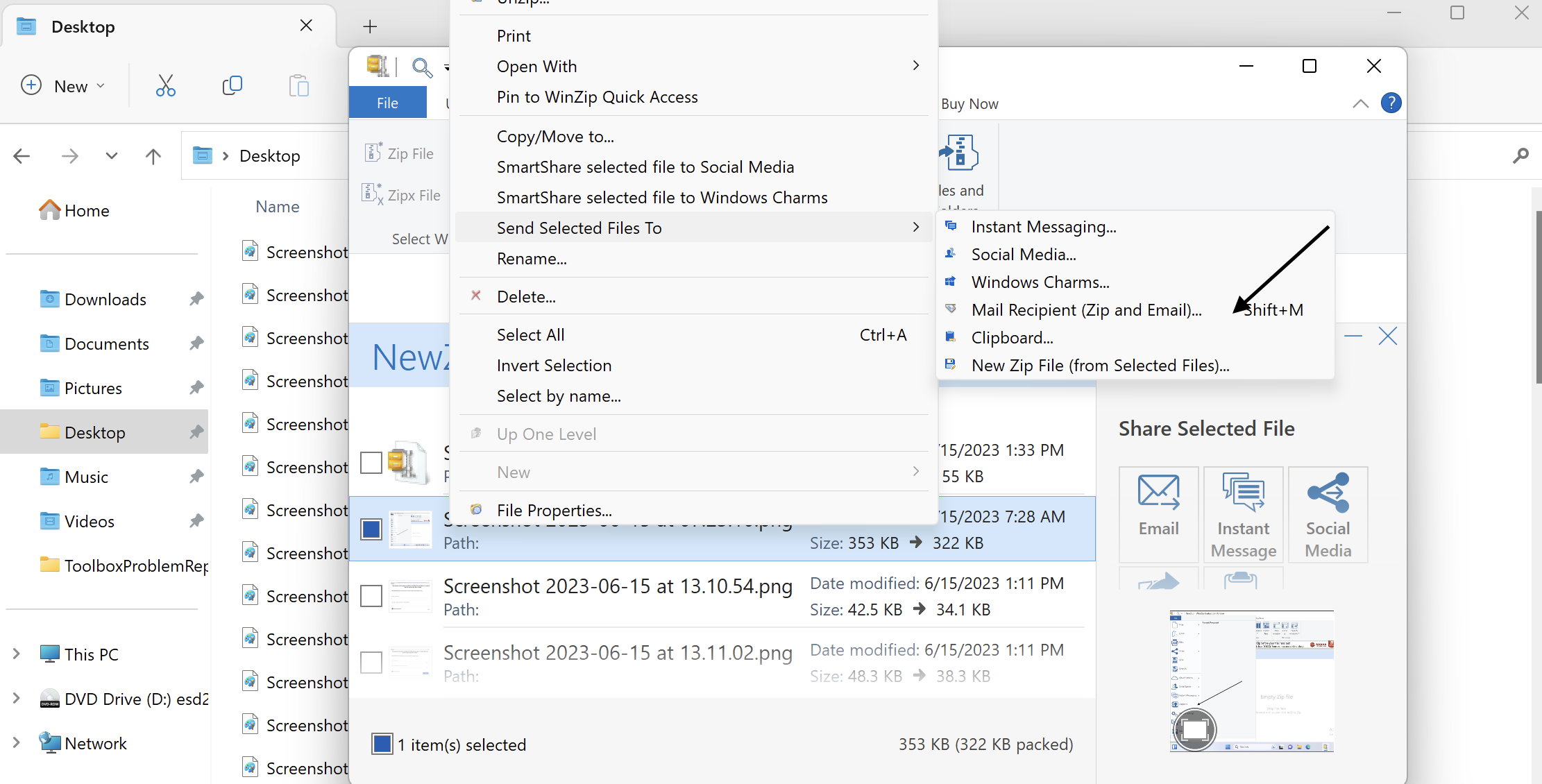Click the Paste clipboard icon in Explorer toolbar
1542x784 pixels.
[298, 86]
